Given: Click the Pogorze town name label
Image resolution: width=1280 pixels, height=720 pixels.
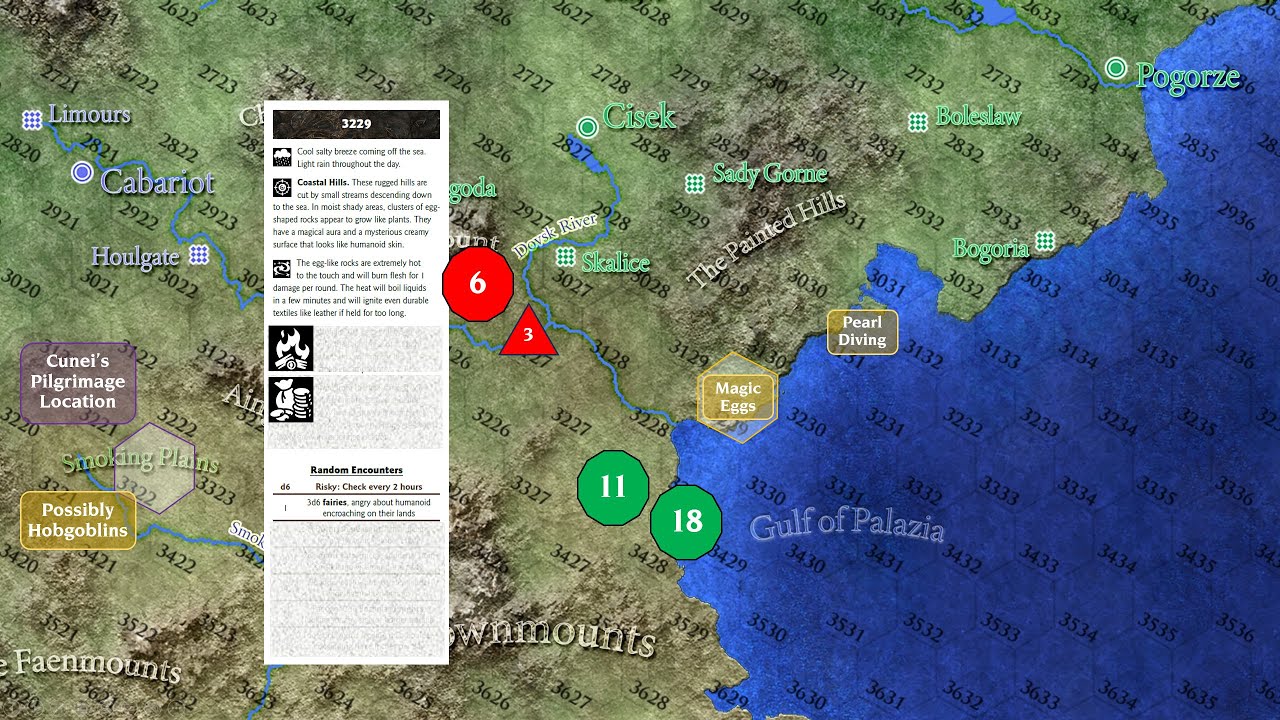Looking at the screenshot, I should (x=1188, y=76).
